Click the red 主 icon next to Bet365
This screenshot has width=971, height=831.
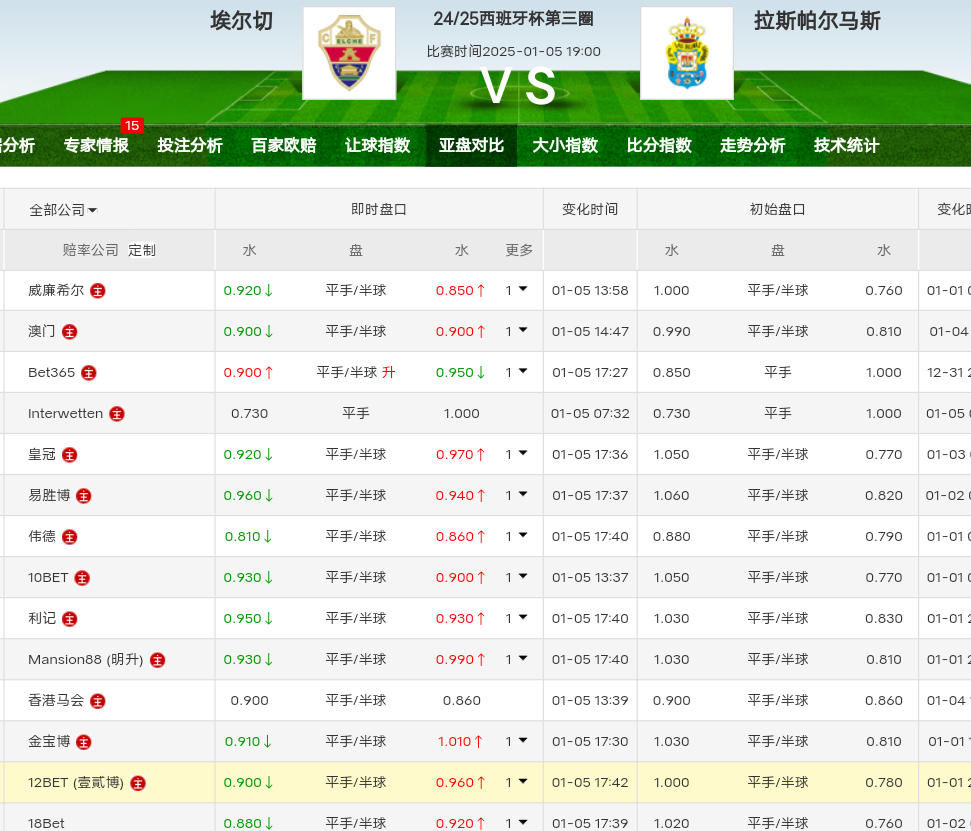tap(89, 373)
